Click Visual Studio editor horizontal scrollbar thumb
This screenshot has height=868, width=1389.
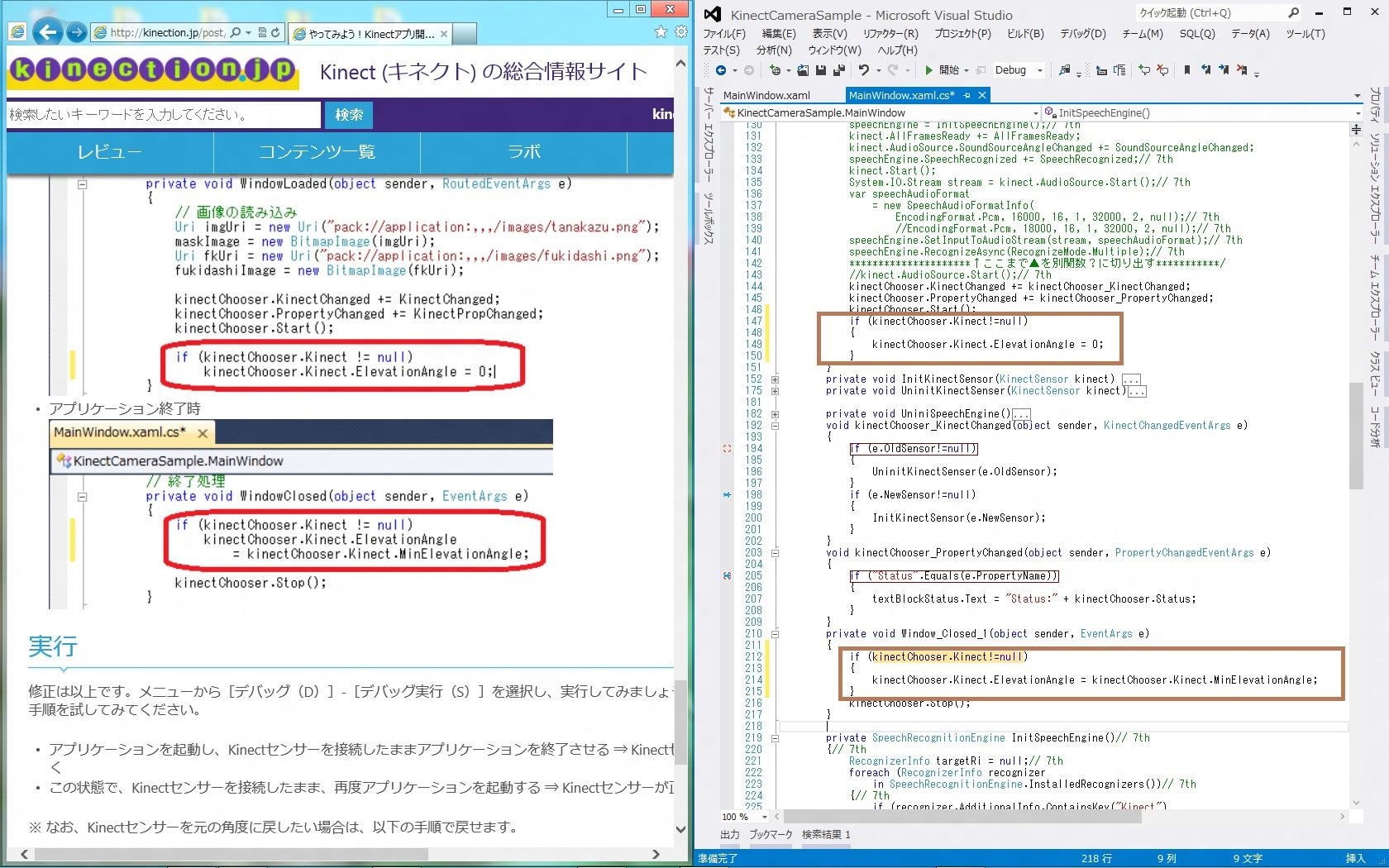(962, 817)
